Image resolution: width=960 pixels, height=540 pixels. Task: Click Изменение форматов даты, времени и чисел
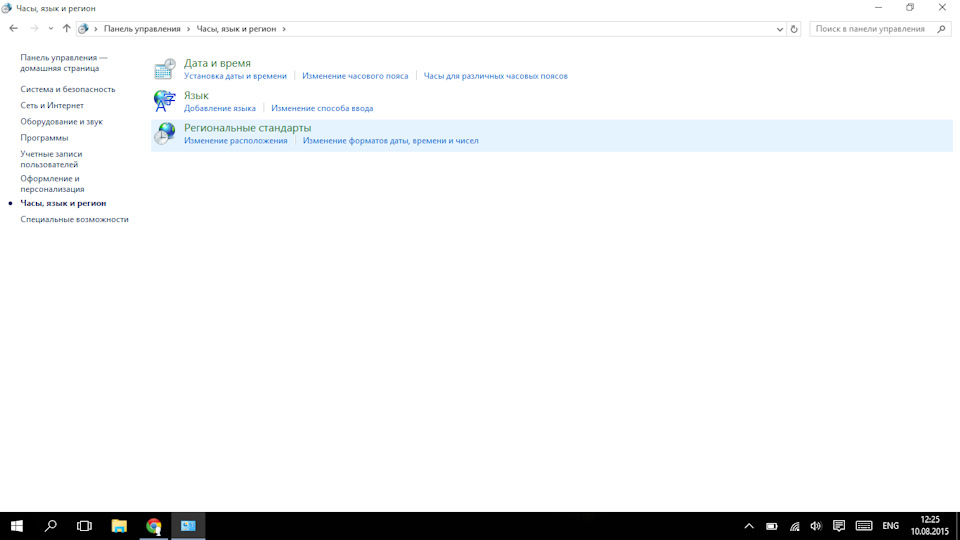pyautogui.click(x=391, y=141)
